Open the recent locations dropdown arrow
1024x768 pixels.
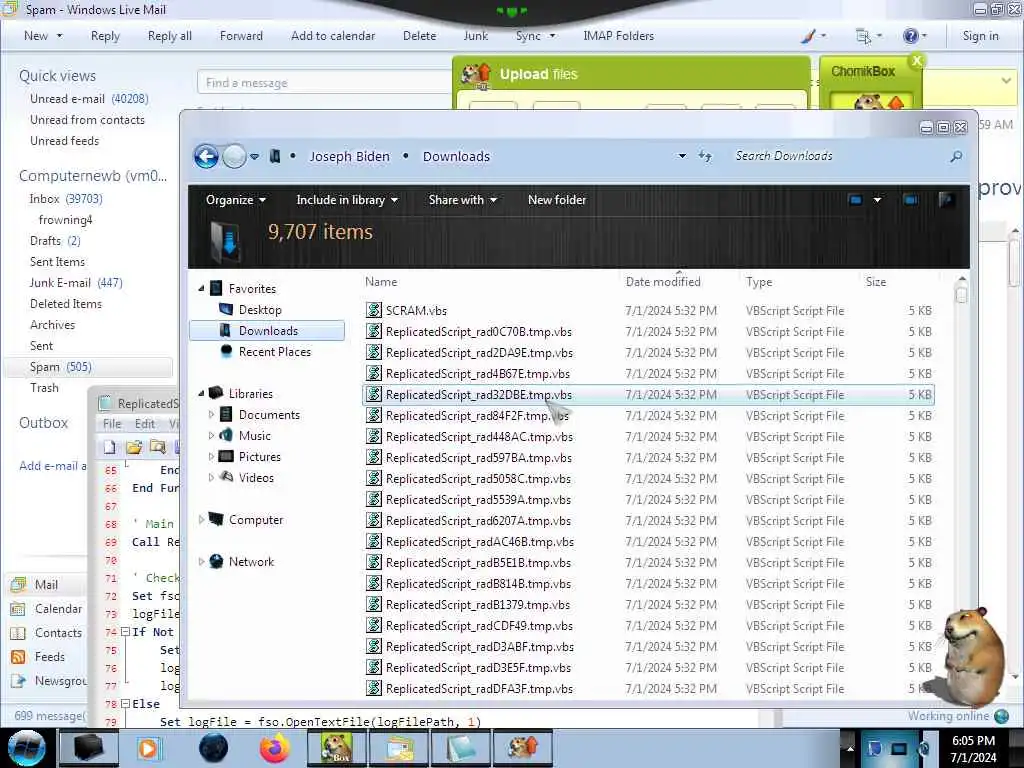(255, 157)
